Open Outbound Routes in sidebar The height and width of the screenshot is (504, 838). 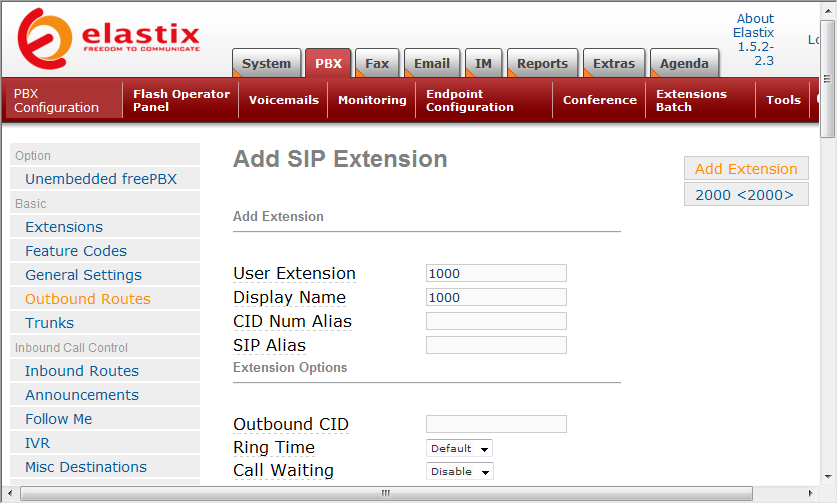click(88, 299)
